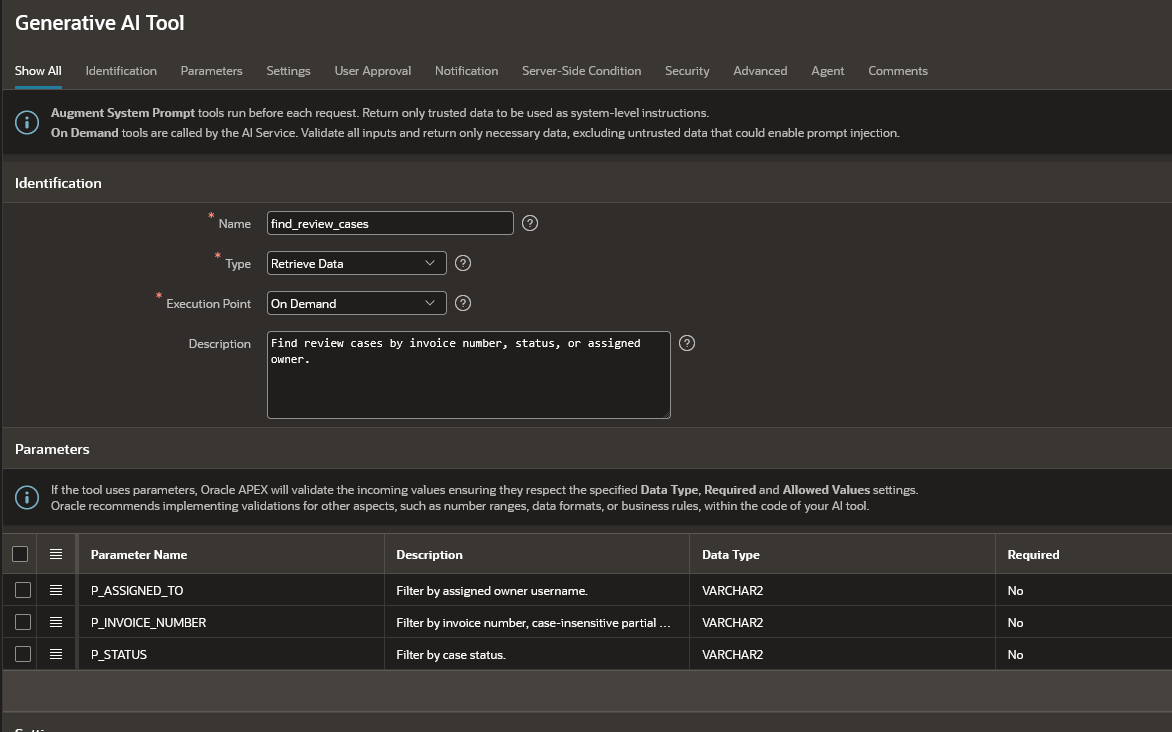Select the P_ASSIGNED_TO row checkbox
The height and width of the screenshot is (732, 1172).
point(23,590)
